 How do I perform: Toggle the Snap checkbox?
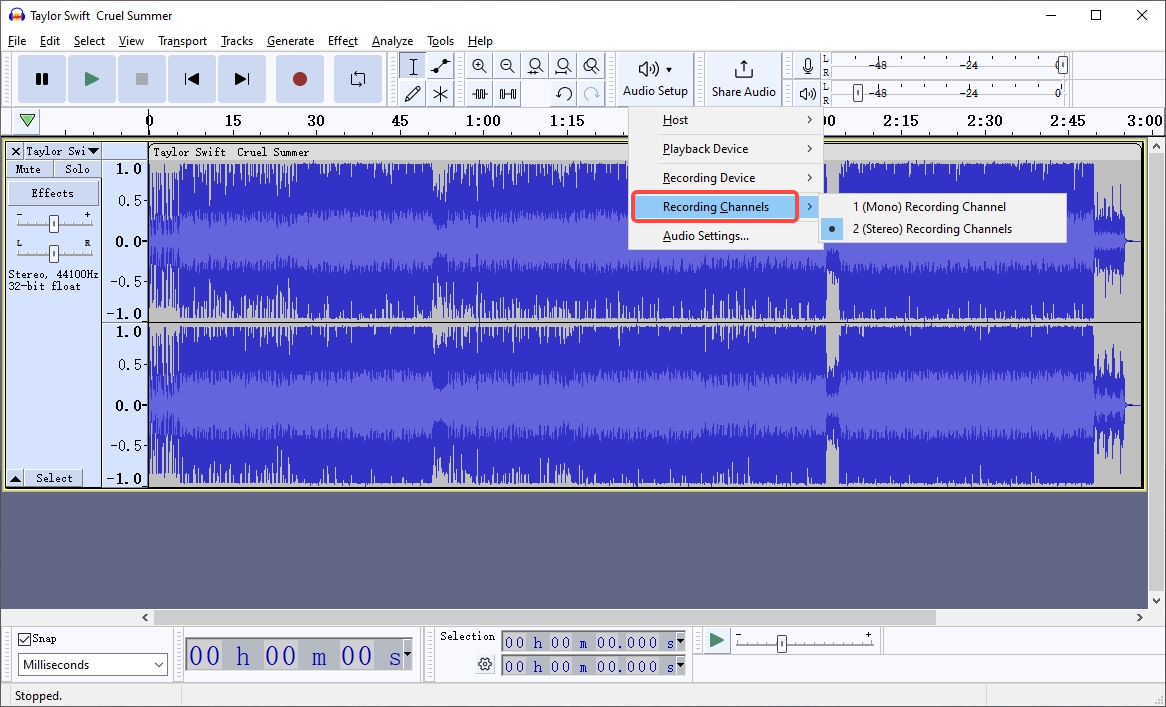click(x=25, y=639)
